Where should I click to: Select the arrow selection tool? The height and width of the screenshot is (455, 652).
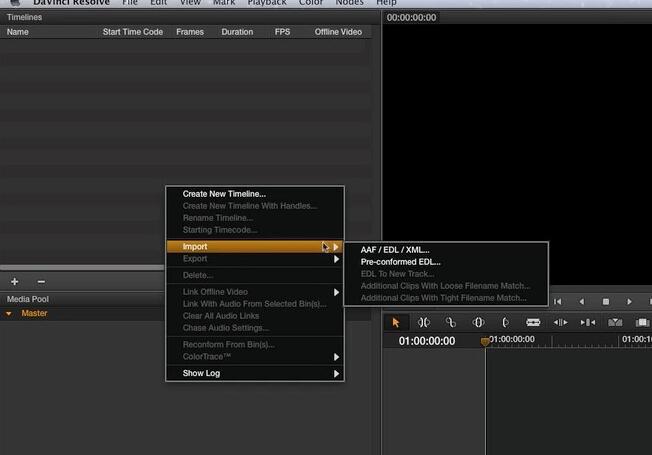tap(396, 322)
